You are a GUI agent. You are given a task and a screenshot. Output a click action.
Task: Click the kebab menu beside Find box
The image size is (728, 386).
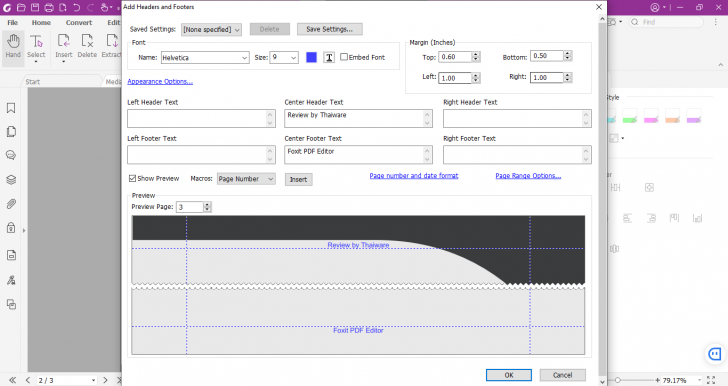[x=715, y=22]
